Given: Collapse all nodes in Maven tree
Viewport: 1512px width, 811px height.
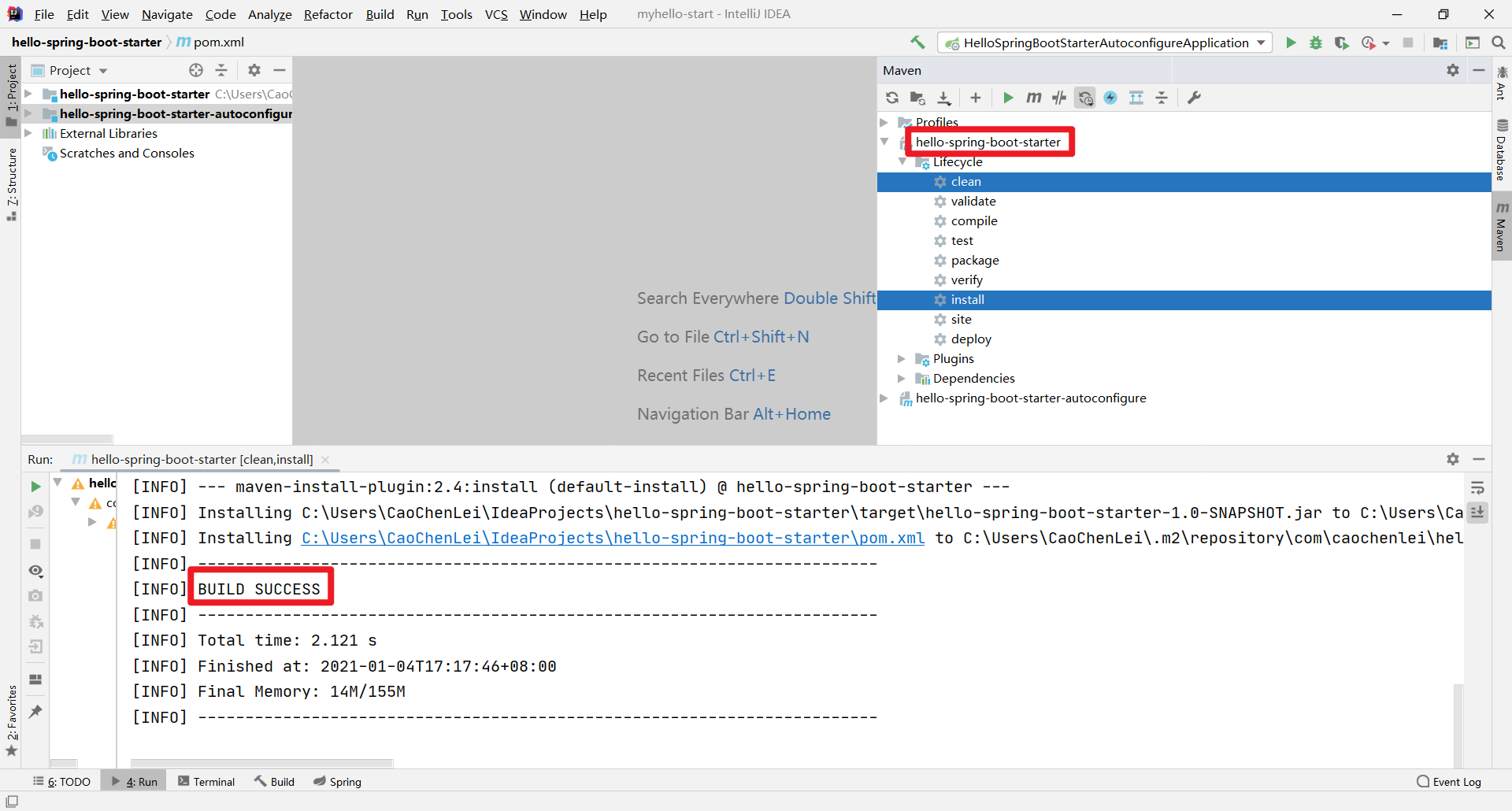Looking at the screenshot, I should pos(1162,98).
